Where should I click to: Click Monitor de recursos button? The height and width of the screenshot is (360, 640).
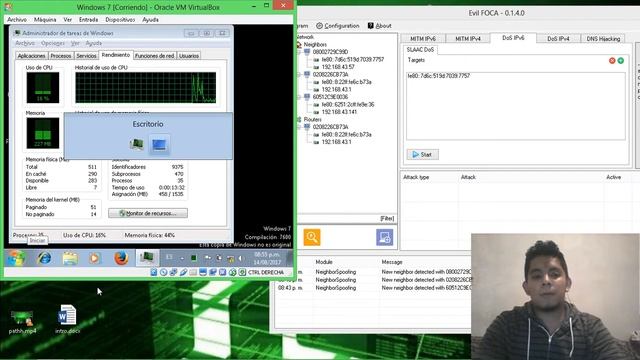[x=148, y=213]
